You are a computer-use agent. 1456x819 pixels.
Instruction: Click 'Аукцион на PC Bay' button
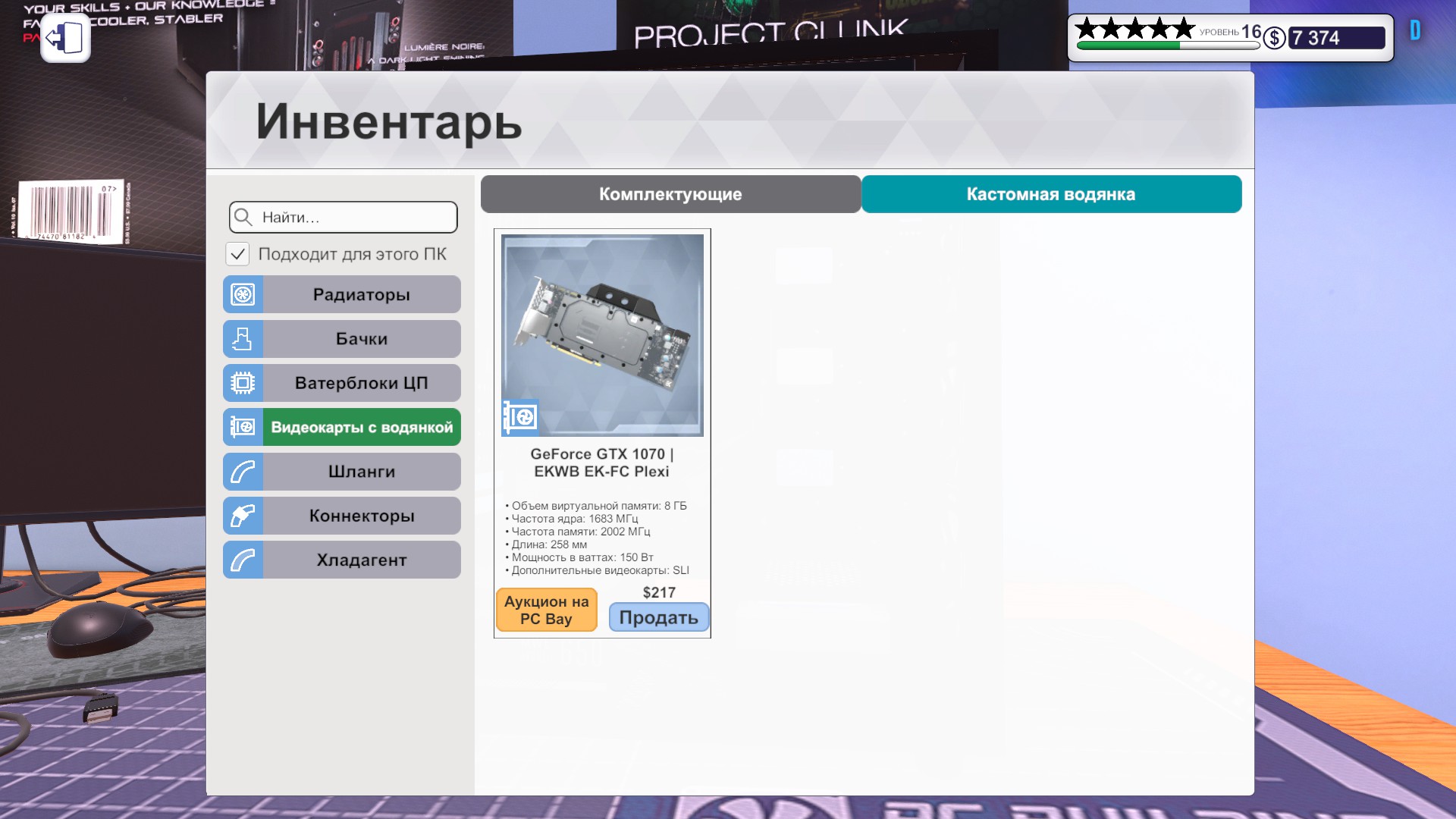(x=546, y=610)
